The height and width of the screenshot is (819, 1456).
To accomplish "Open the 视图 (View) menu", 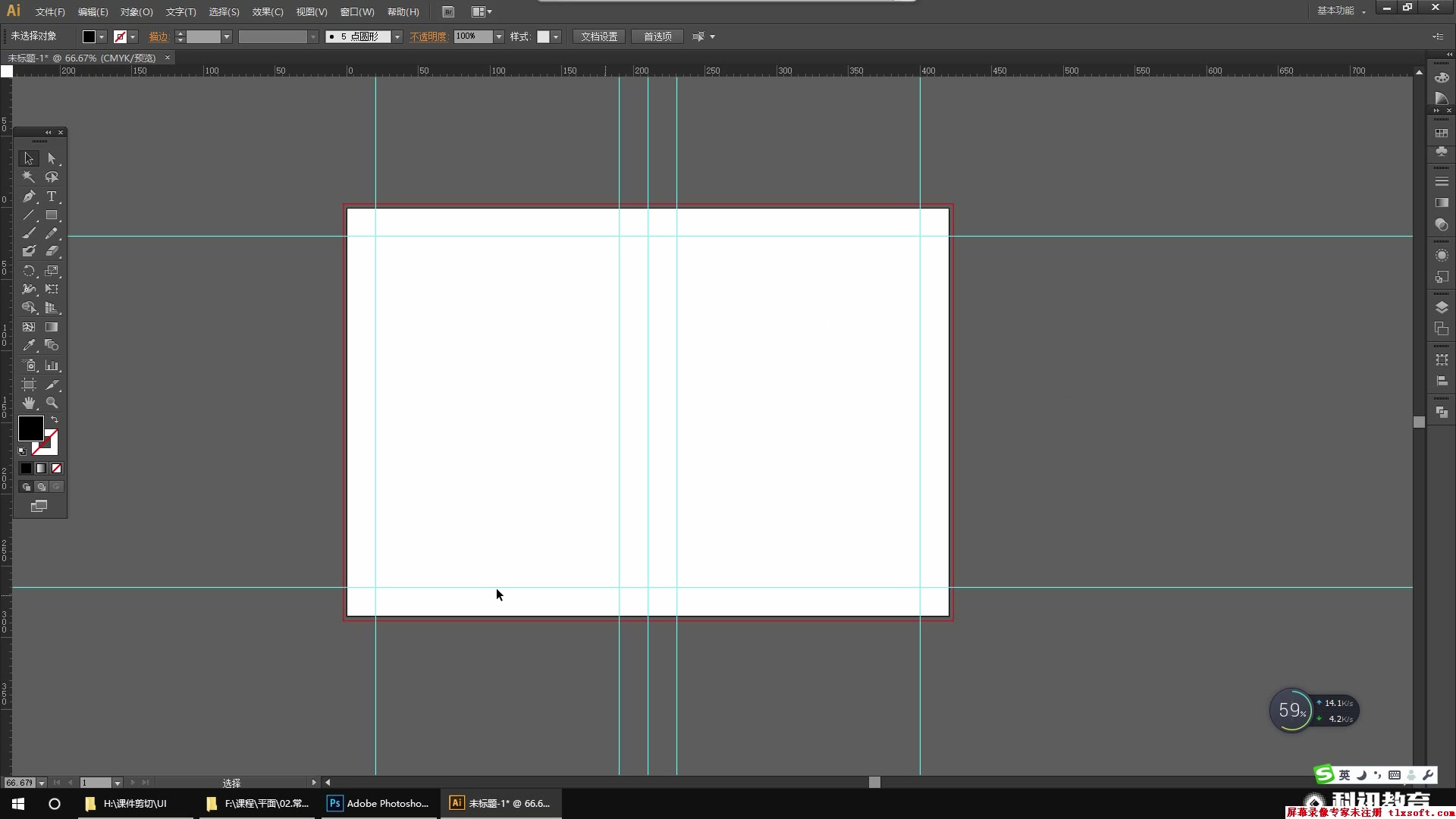I will 310,11.
